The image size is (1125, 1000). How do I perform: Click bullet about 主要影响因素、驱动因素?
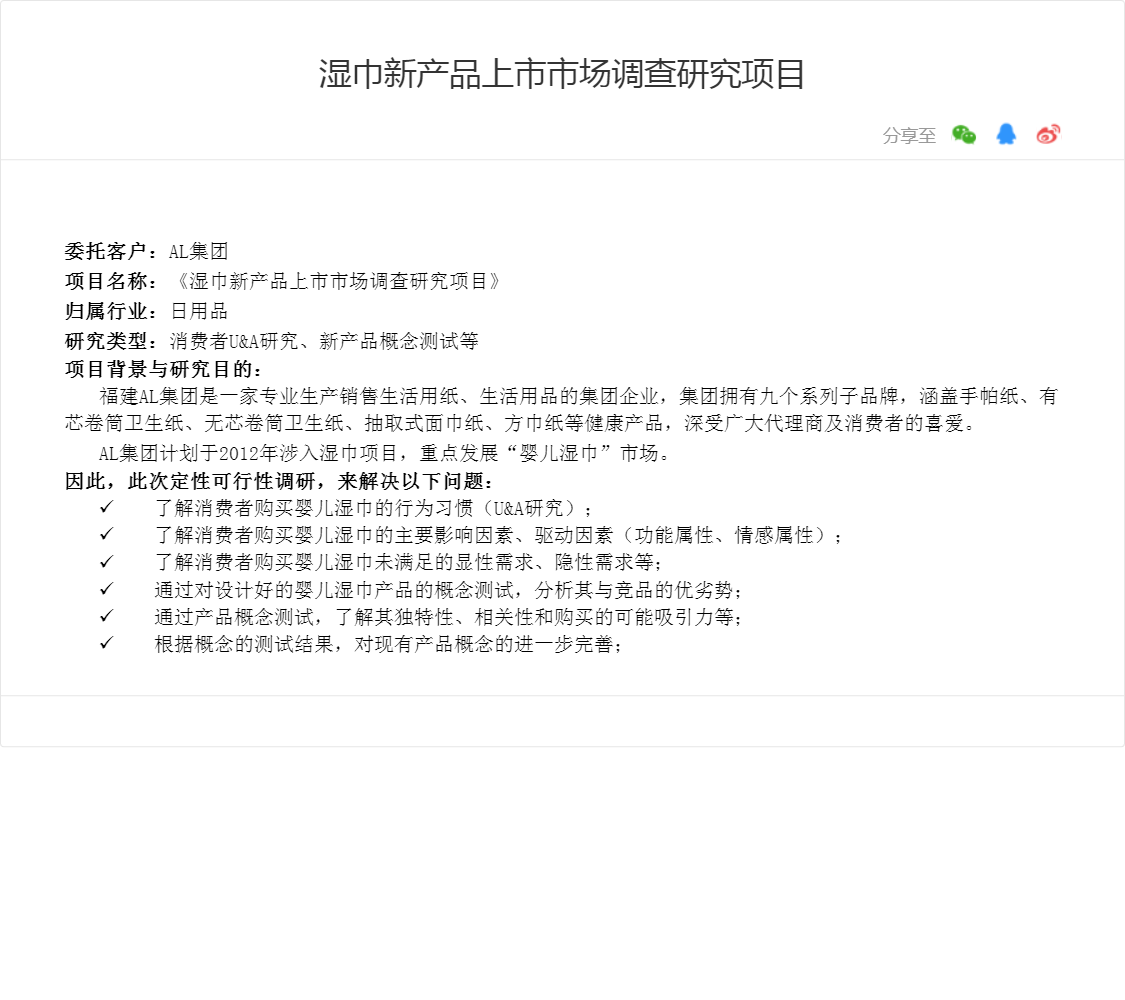tap(499, 535)
